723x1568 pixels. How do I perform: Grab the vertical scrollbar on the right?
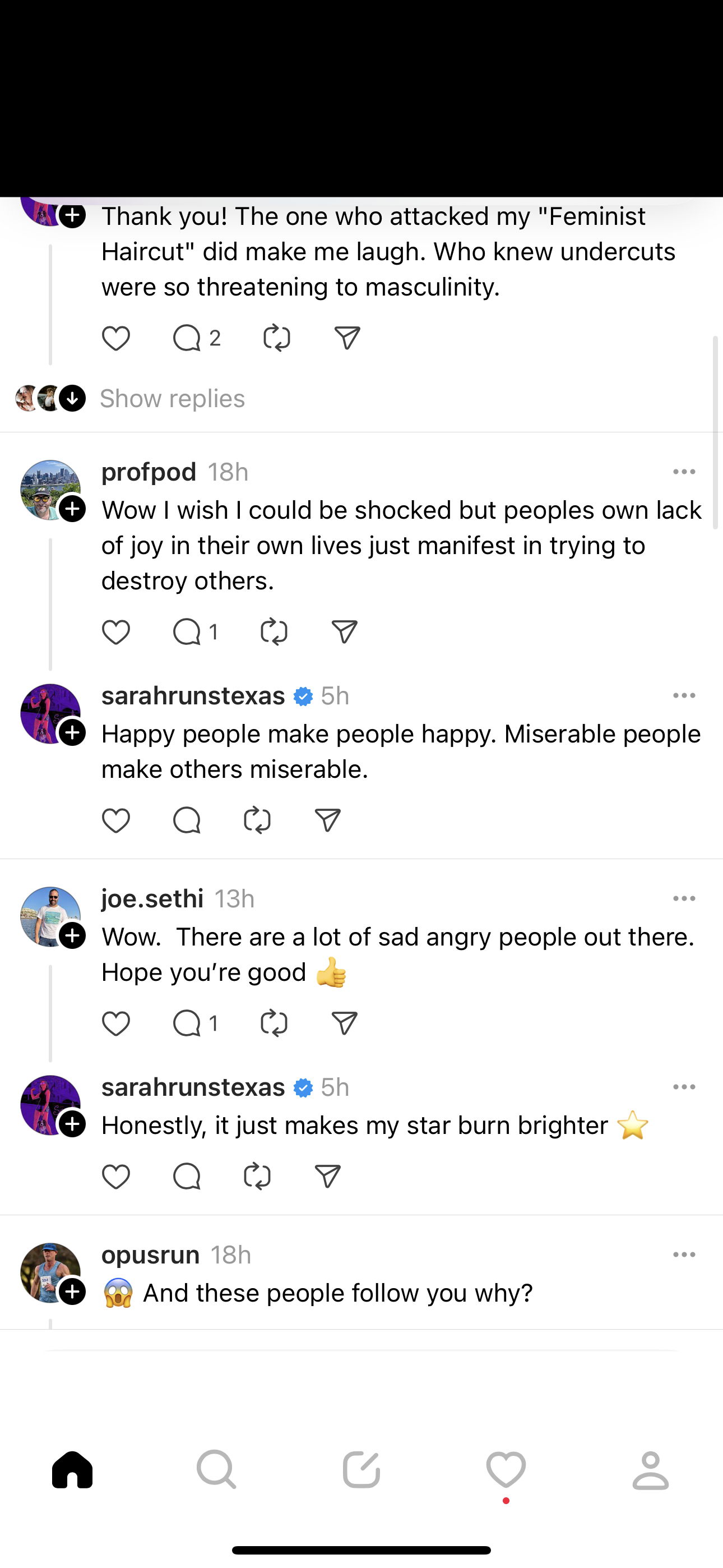coord(716,432)
